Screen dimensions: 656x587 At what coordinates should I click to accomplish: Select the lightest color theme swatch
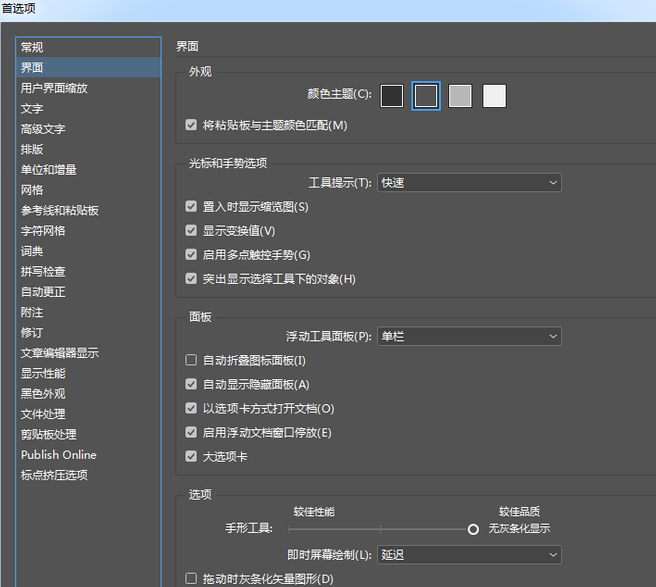click(494, 96)
